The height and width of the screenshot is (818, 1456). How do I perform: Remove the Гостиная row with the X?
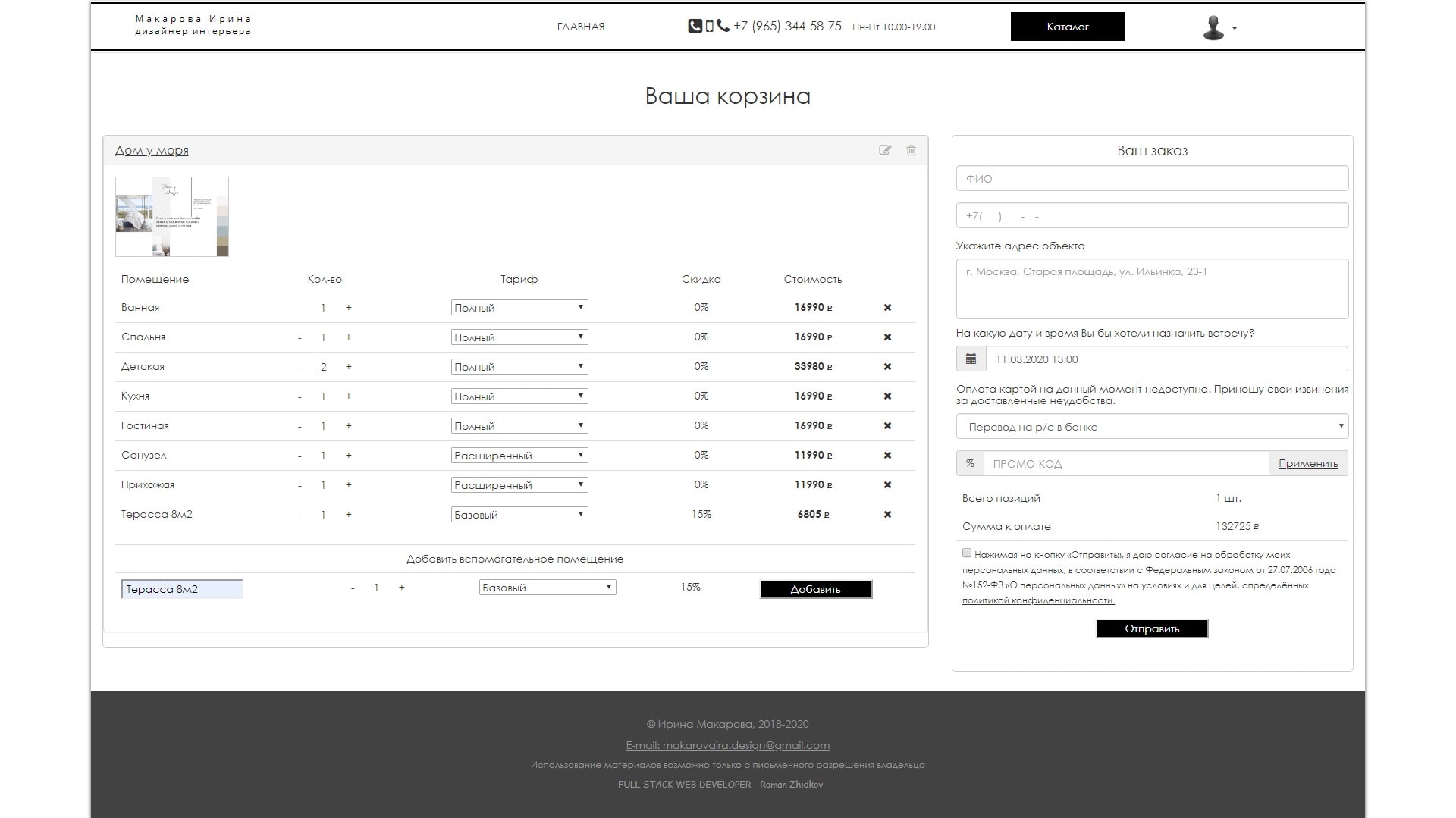(x=887, y=426)
